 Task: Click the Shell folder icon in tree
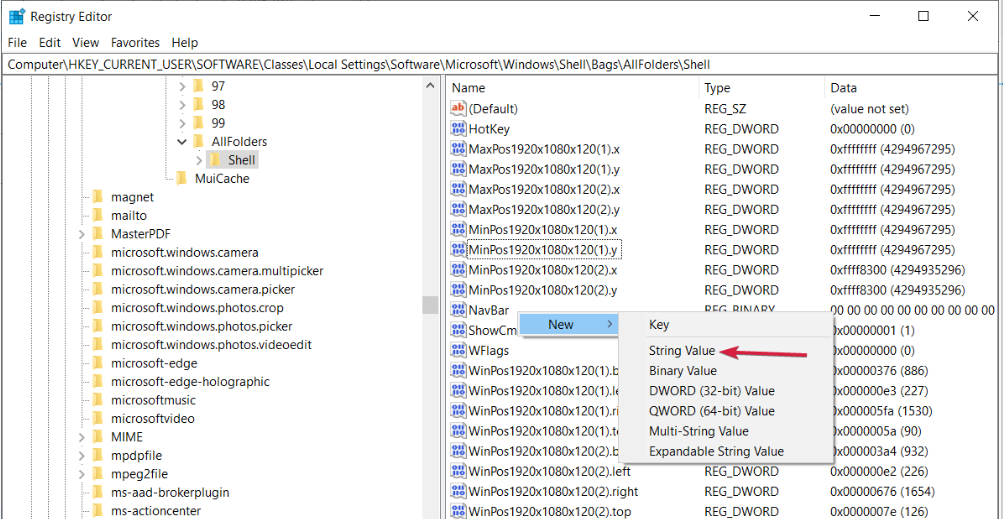point(215,159)
